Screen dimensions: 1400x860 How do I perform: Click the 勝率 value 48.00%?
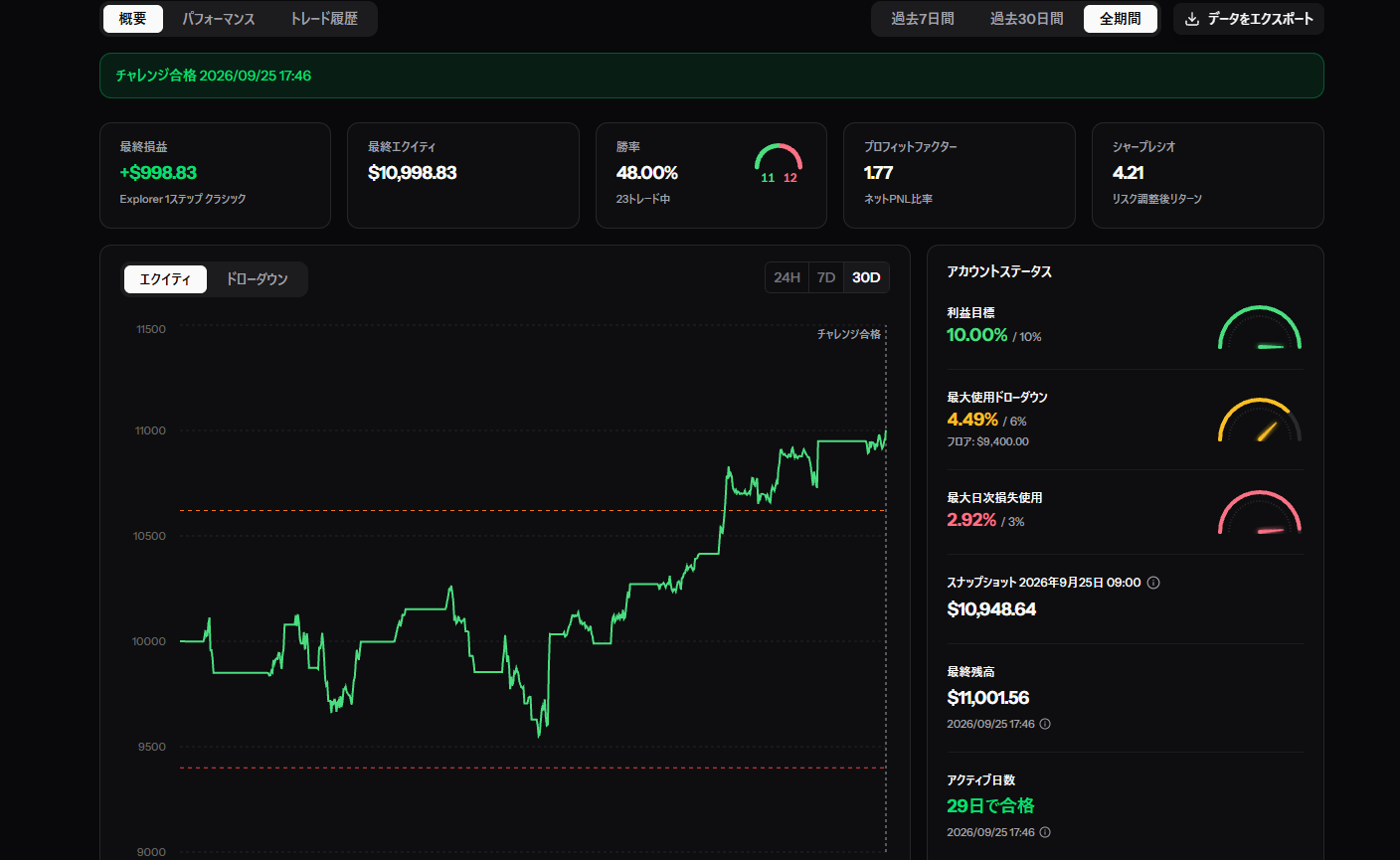tap(647, 173)
